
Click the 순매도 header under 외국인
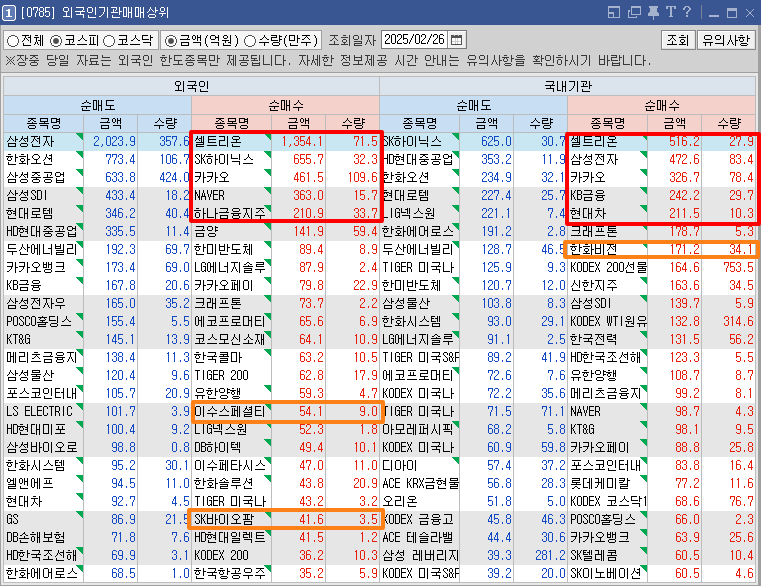coord(98,105)
